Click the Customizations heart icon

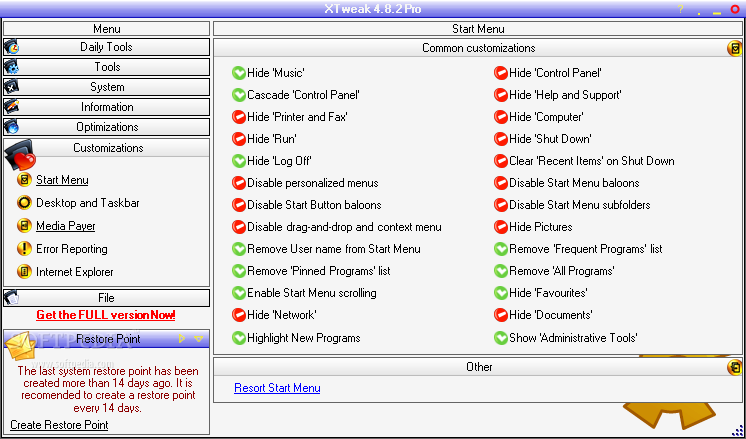pos(20,155)
